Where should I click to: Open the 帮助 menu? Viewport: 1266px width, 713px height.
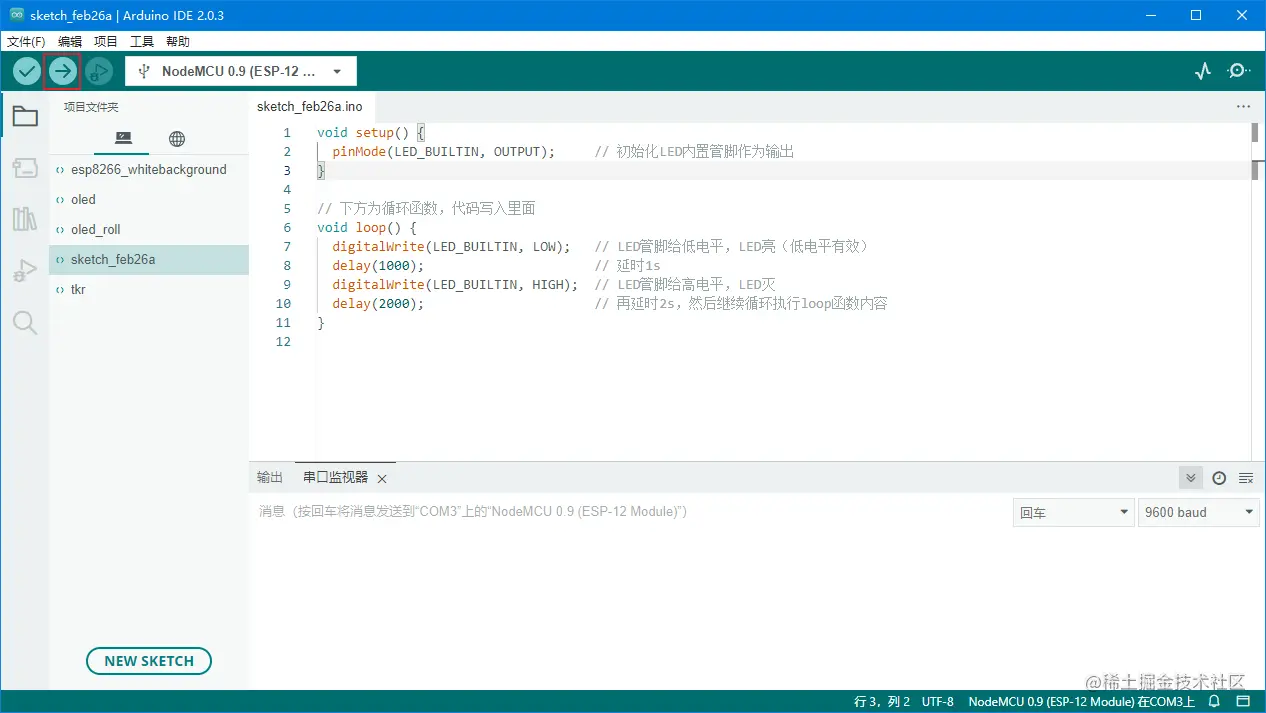(178, 42)
